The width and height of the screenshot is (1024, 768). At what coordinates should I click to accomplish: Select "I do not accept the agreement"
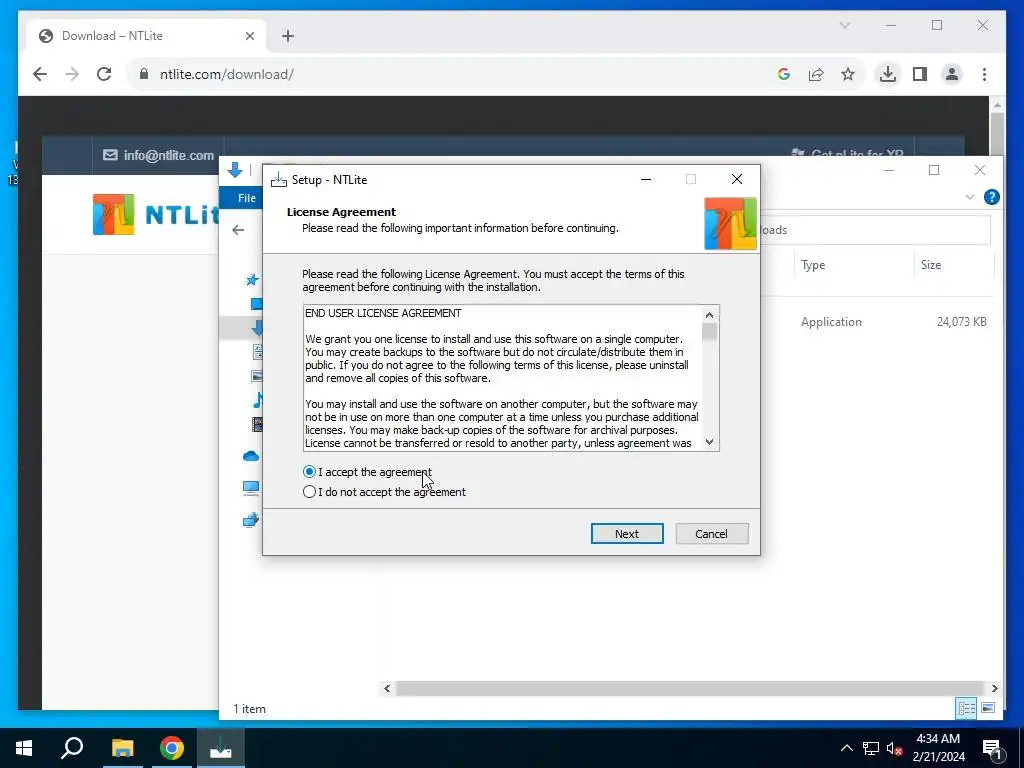(x=385, y=492)
